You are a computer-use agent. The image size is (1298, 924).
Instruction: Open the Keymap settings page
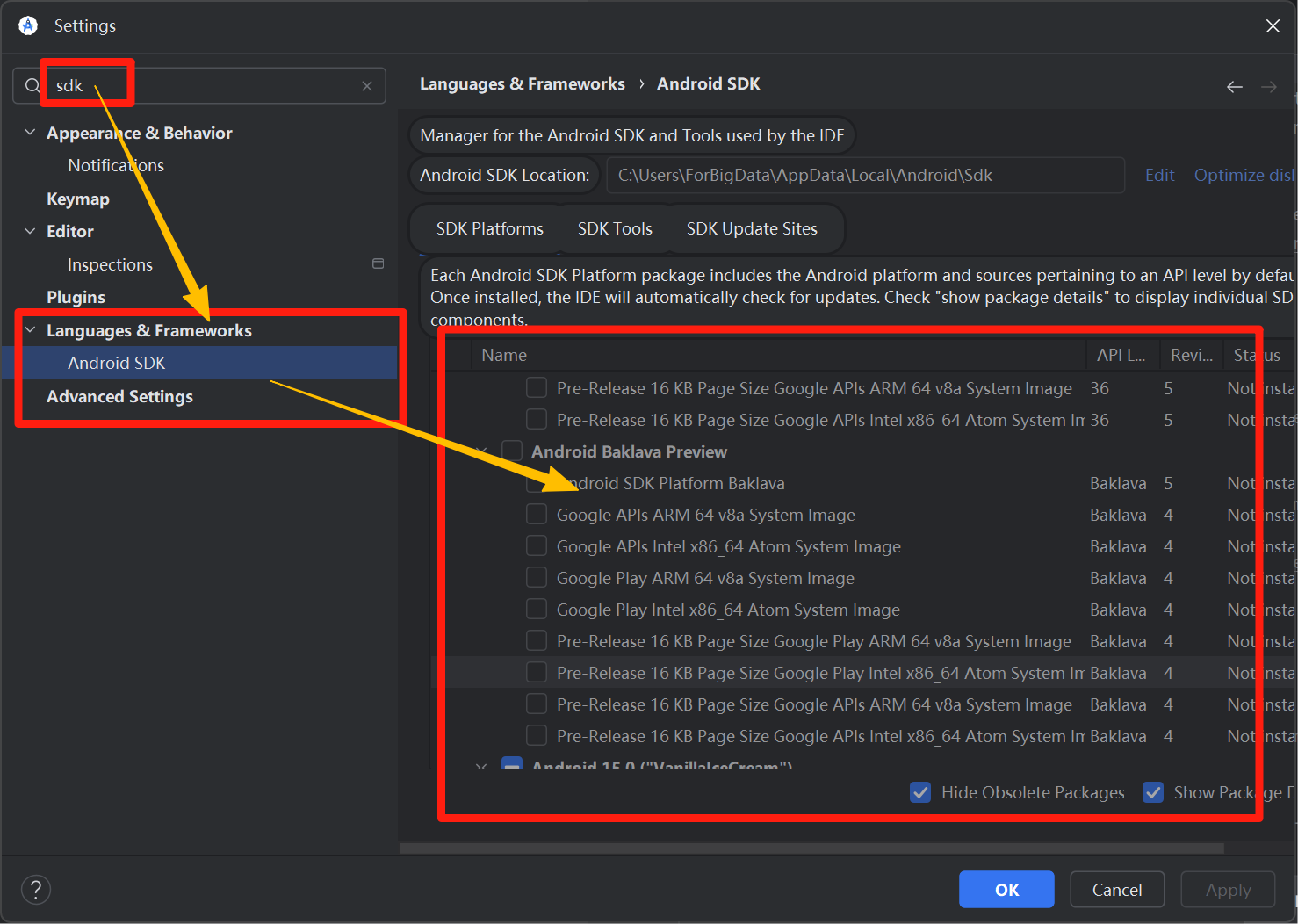click(x=78, y=199)
